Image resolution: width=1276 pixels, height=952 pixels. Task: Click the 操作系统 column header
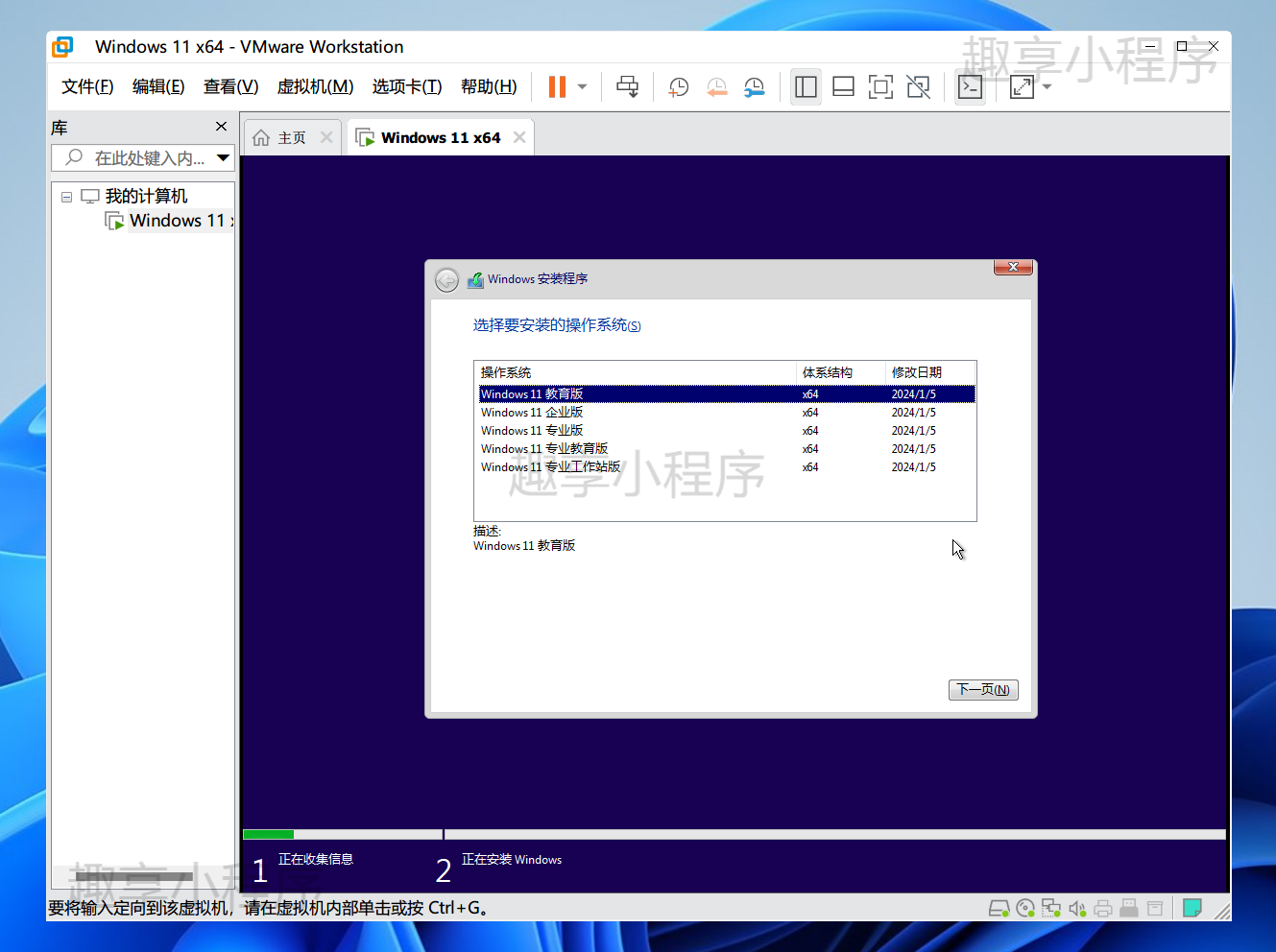pos(636,372)
